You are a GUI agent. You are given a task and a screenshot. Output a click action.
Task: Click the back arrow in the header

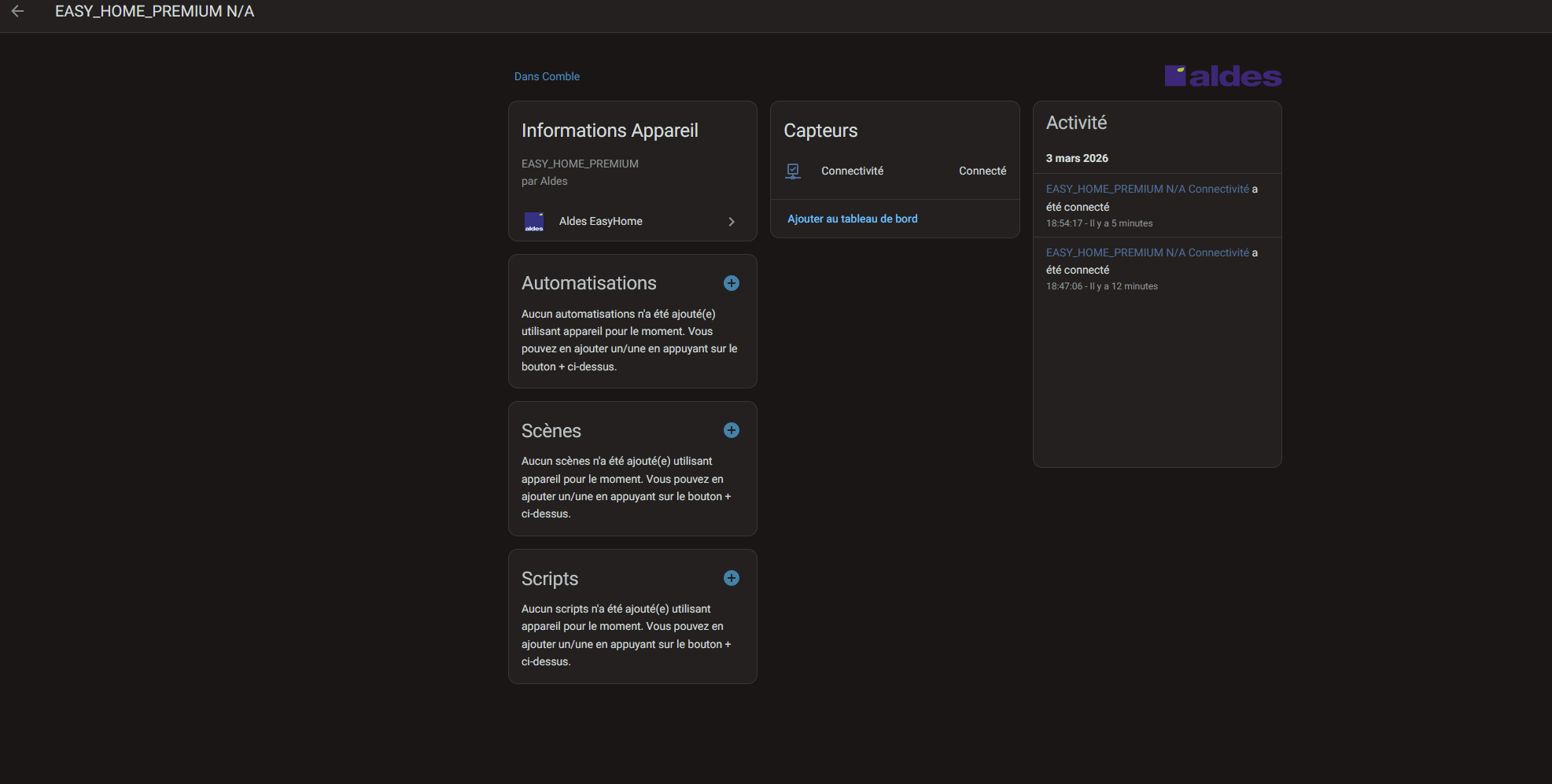(17, 12)
